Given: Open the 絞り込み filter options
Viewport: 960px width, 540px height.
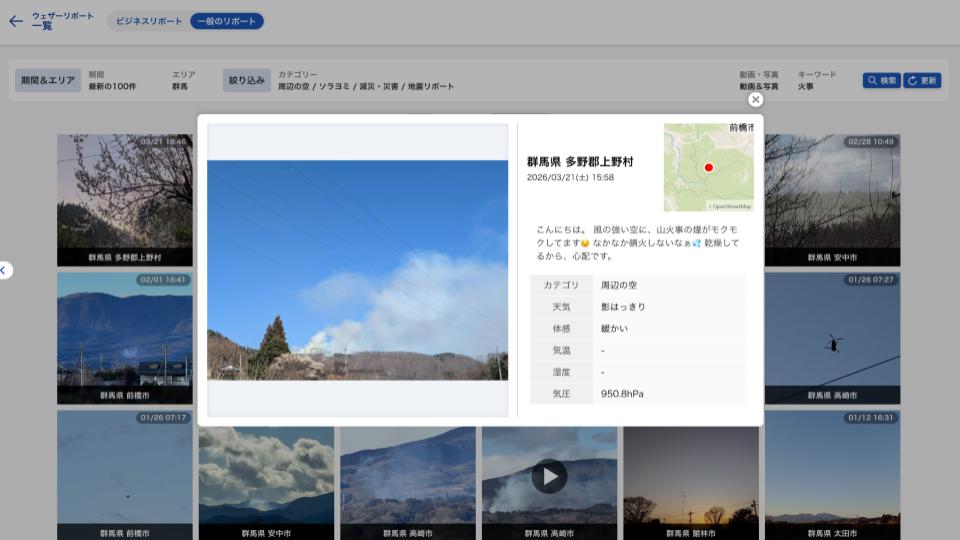Looking at the screenshot, I should (x=247, y=80).
